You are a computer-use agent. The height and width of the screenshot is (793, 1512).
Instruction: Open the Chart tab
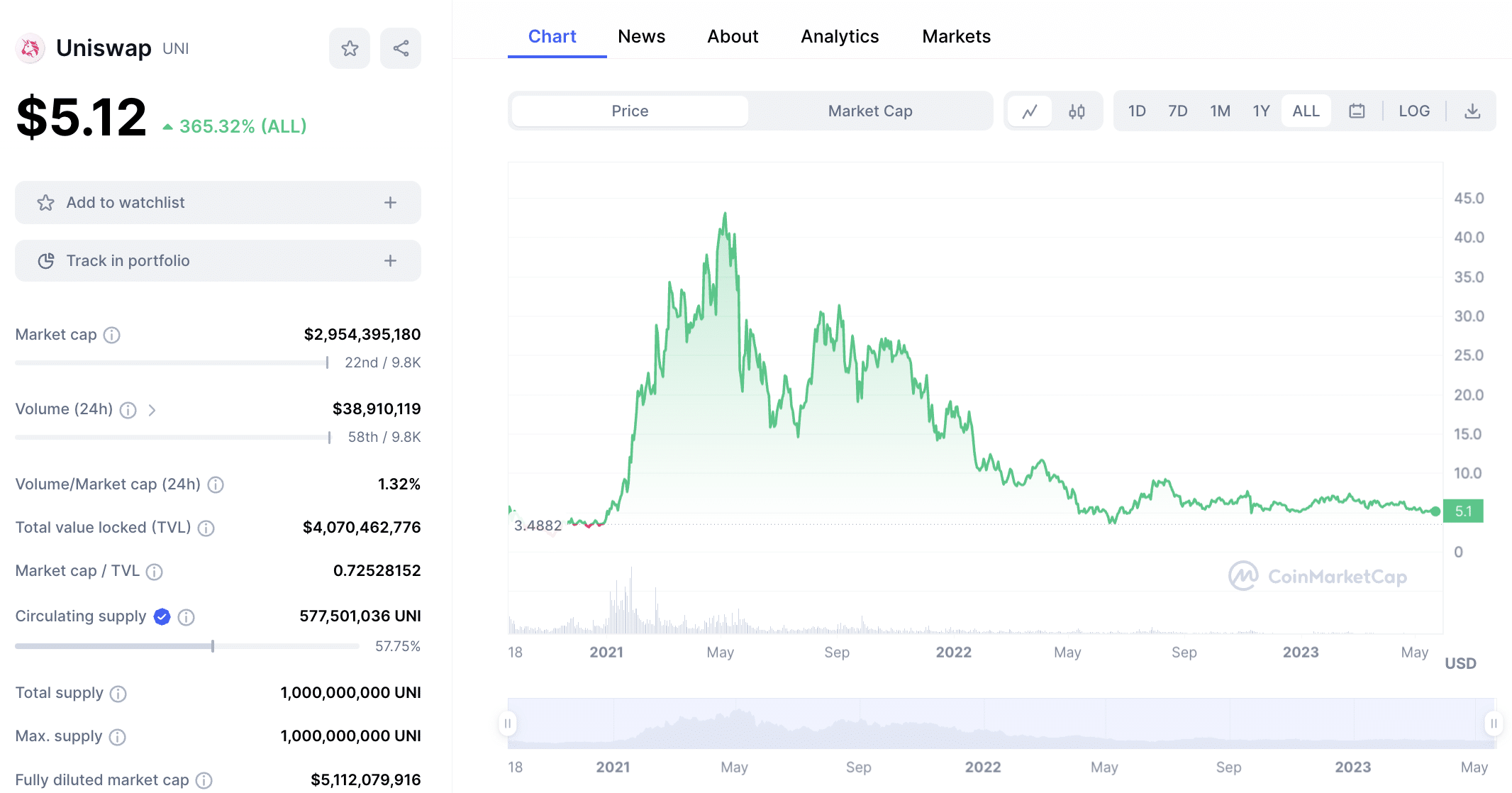click(x=552, y=36)
